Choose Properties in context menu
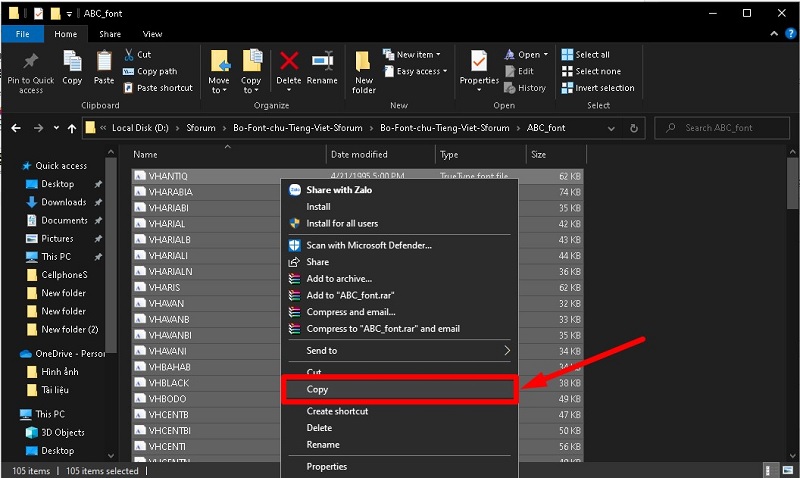This screenshot has width=800, height=478. 399,466
